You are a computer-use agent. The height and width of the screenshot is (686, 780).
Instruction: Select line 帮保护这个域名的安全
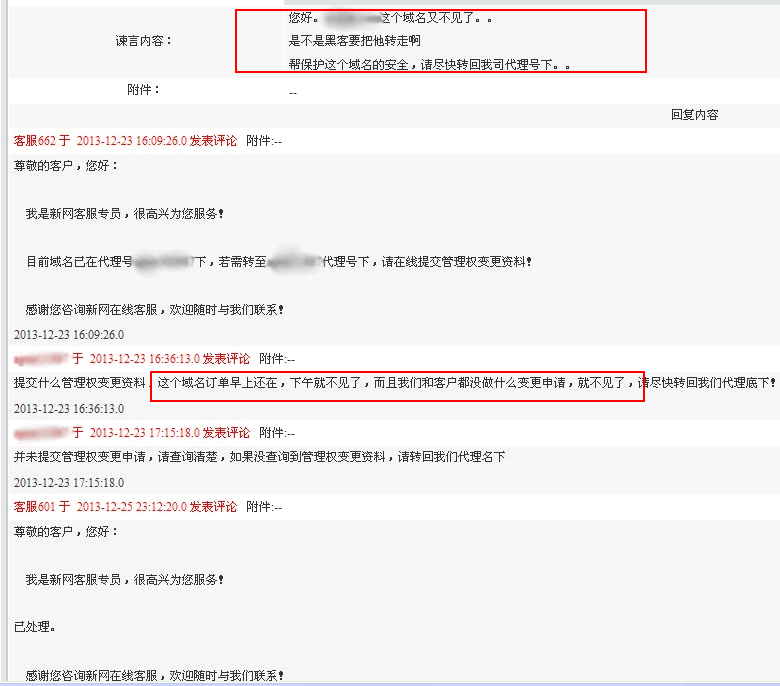click(429, 65)
